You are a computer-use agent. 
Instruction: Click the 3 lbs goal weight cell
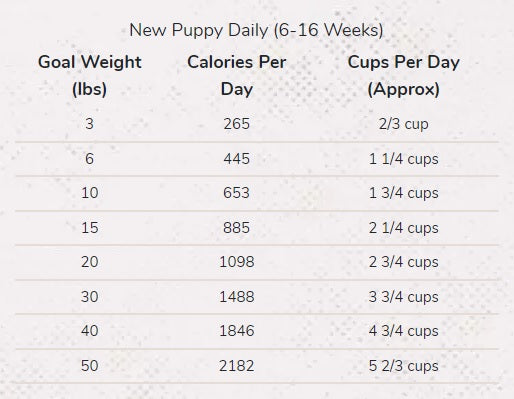[x=89, y=124]
